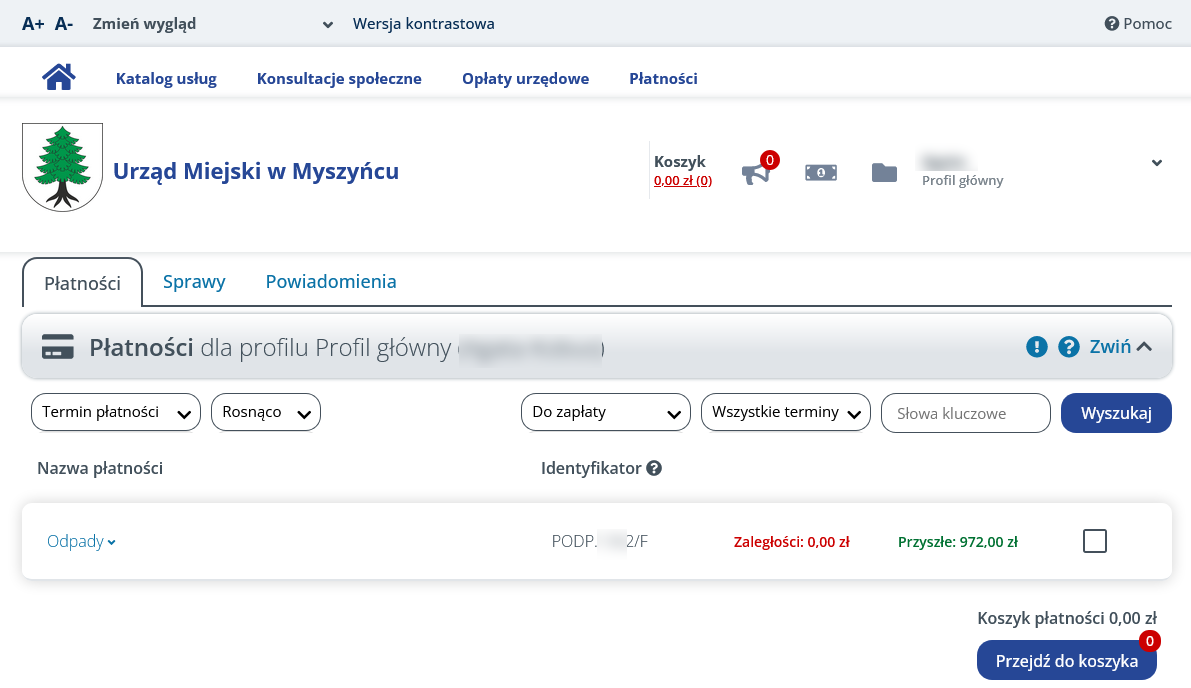Increase font size with A+

click(33, 24)
